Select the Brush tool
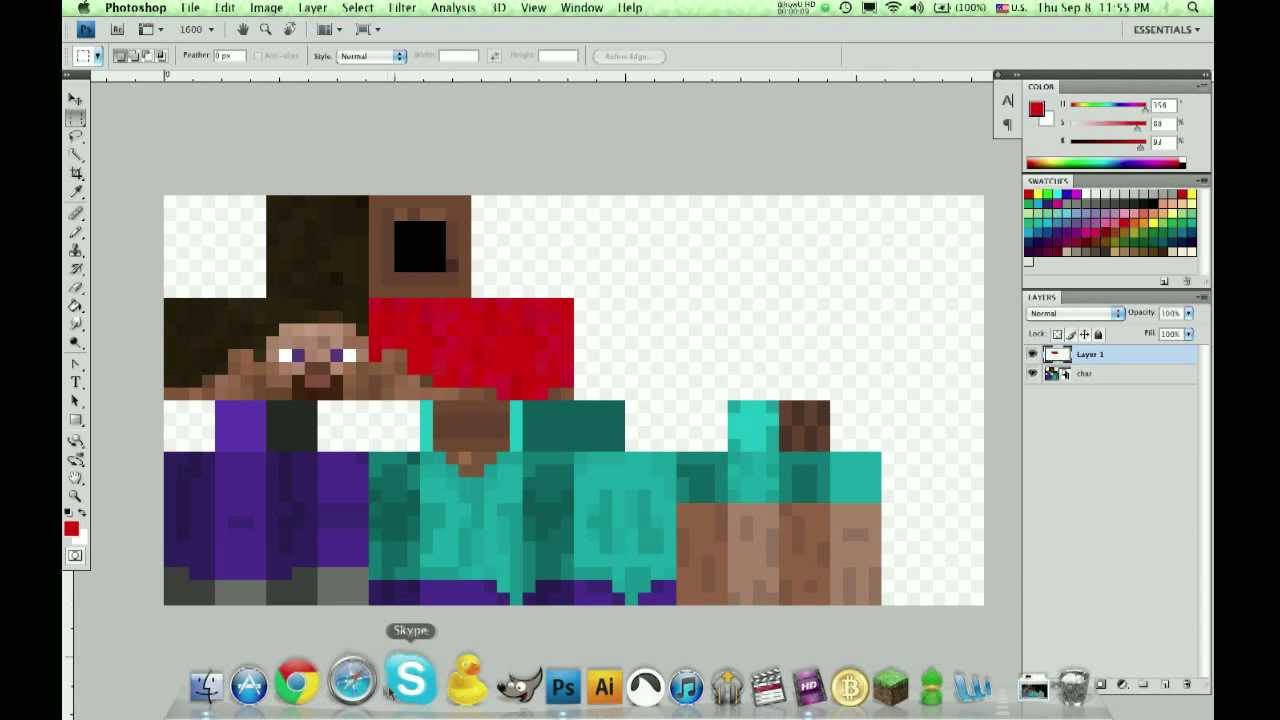Image resolution: width=1280 pixels, height=720 pixels. pos(76,232)
